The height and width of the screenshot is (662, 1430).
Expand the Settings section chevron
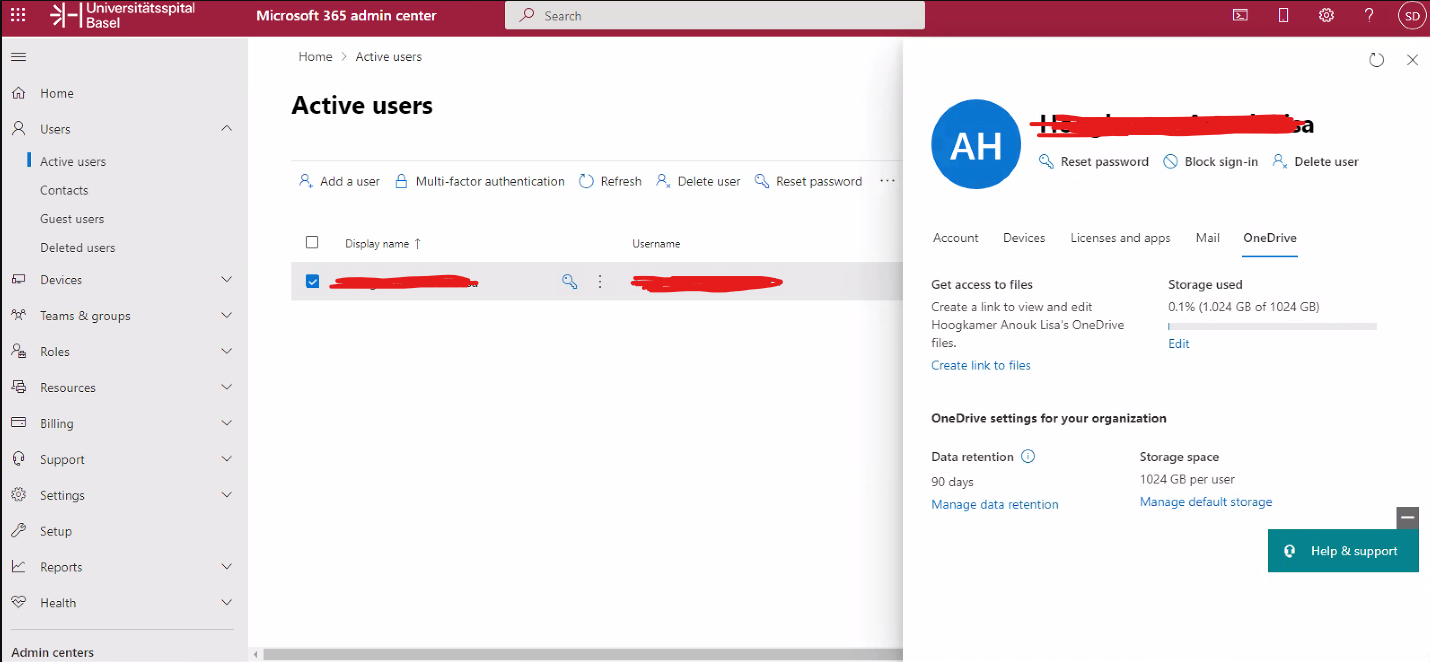[227, 495]
